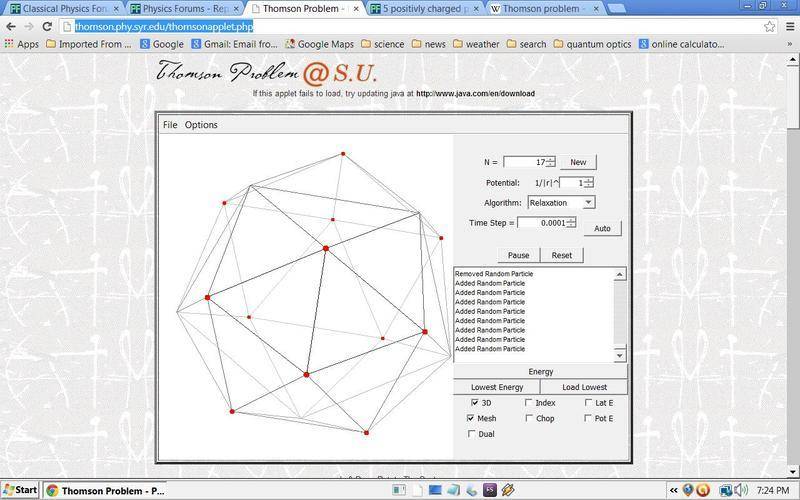
Task: Open the weather bookmarks folder
Action: pyautogui.click(x=475, y=44)
